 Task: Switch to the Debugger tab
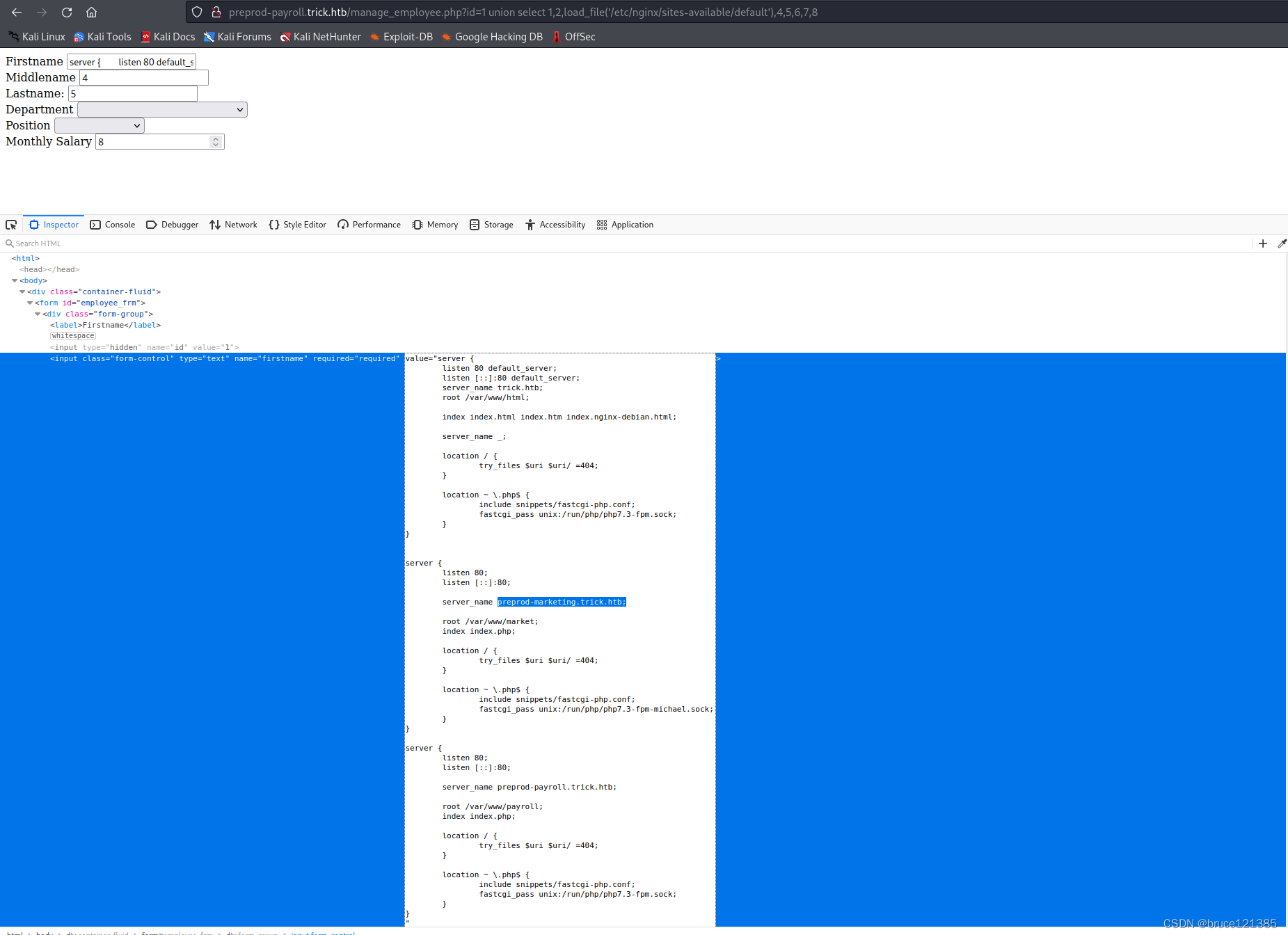173,225
